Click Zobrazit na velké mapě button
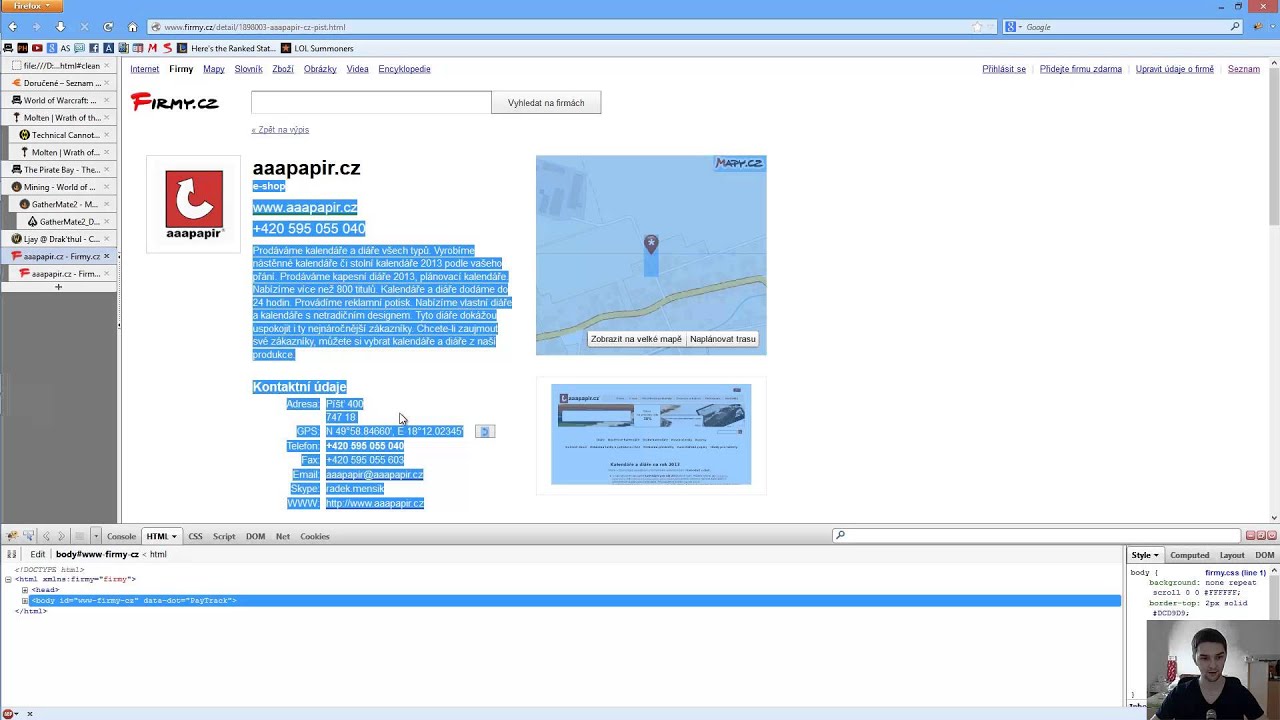This screenshot has height=720, width=1280. click(636, 339)
